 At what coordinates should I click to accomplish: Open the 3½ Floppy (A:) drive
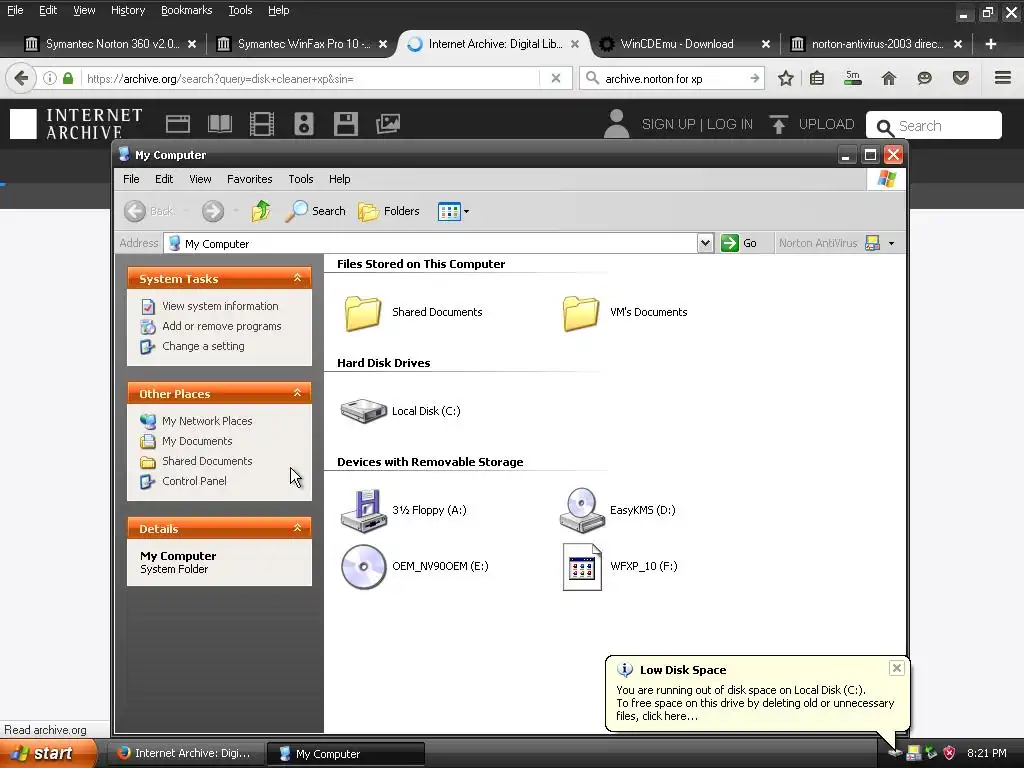(364, 511)
